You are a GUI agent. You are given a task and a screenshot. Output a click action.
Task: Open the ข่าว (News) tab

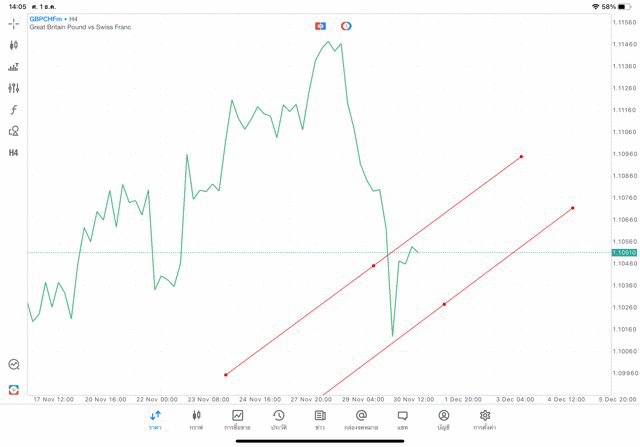(x=320, y=419)
